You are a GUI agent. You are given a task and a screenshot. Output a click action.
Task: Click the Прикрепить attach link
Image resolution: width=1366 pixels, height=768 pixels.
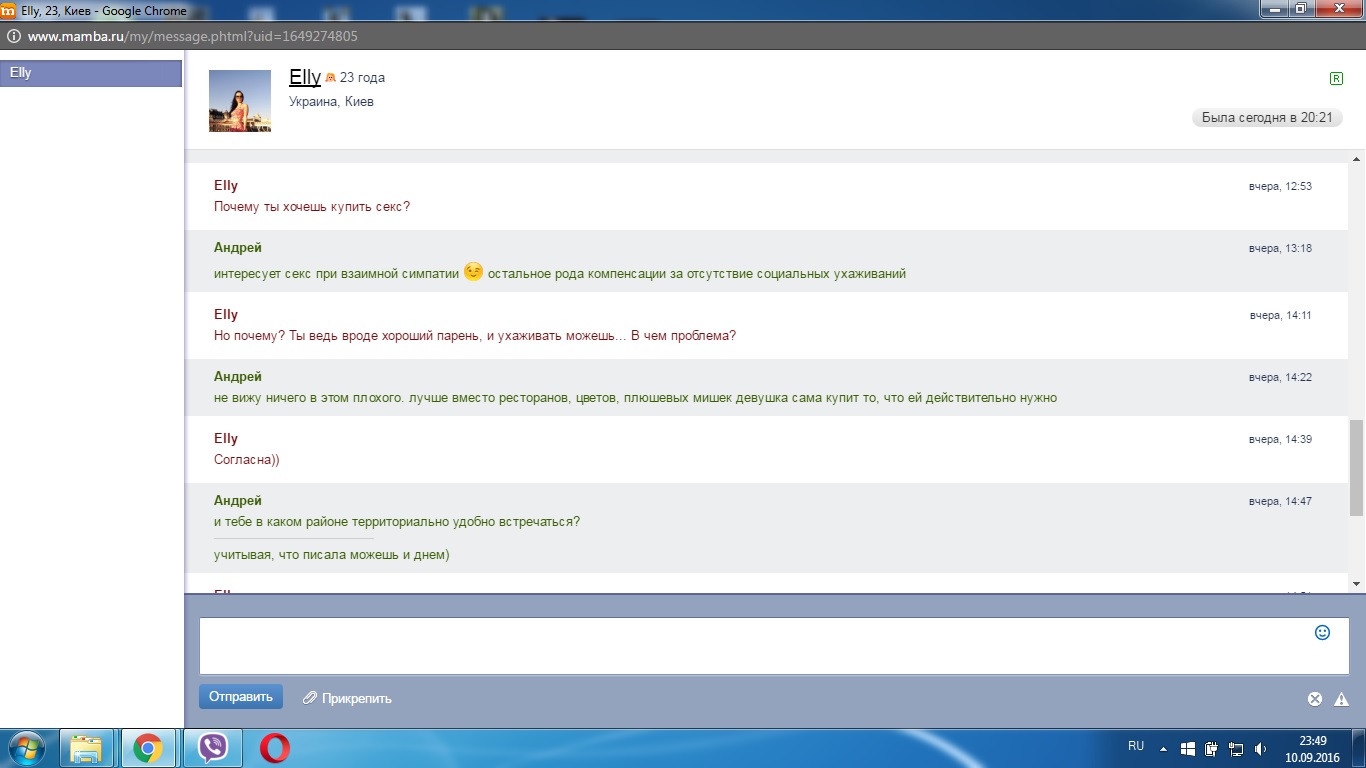(x=357, y=699)
